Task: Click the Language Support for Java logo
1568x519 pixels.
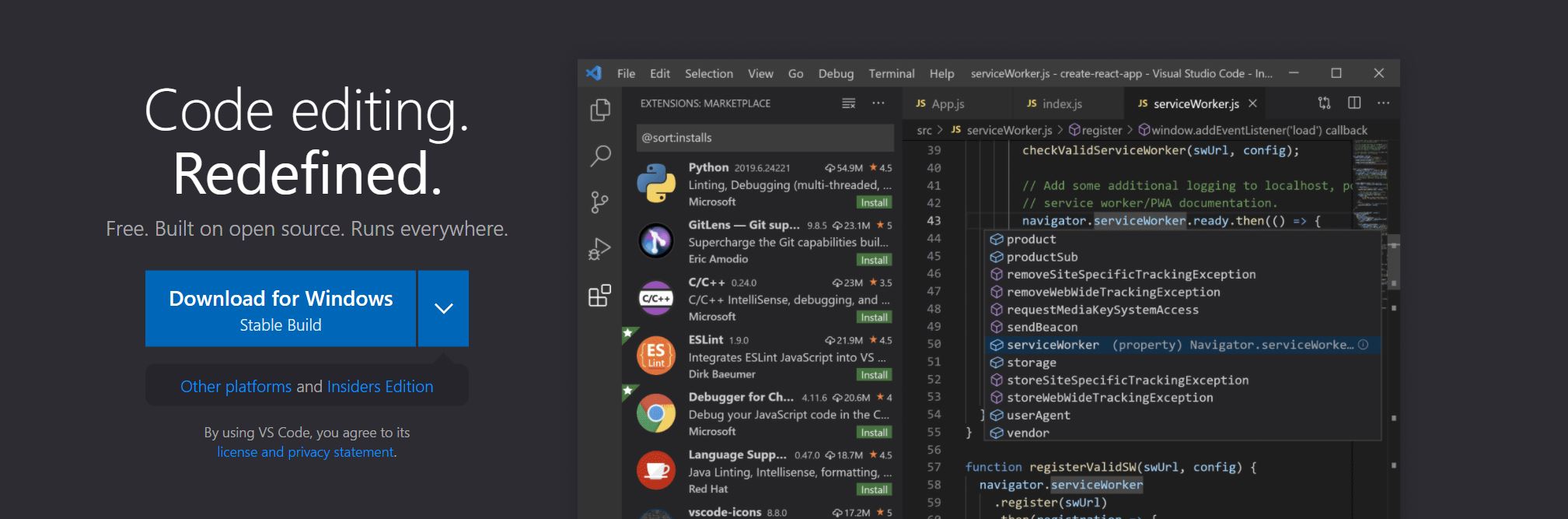Action: click(x=656, y=471)
